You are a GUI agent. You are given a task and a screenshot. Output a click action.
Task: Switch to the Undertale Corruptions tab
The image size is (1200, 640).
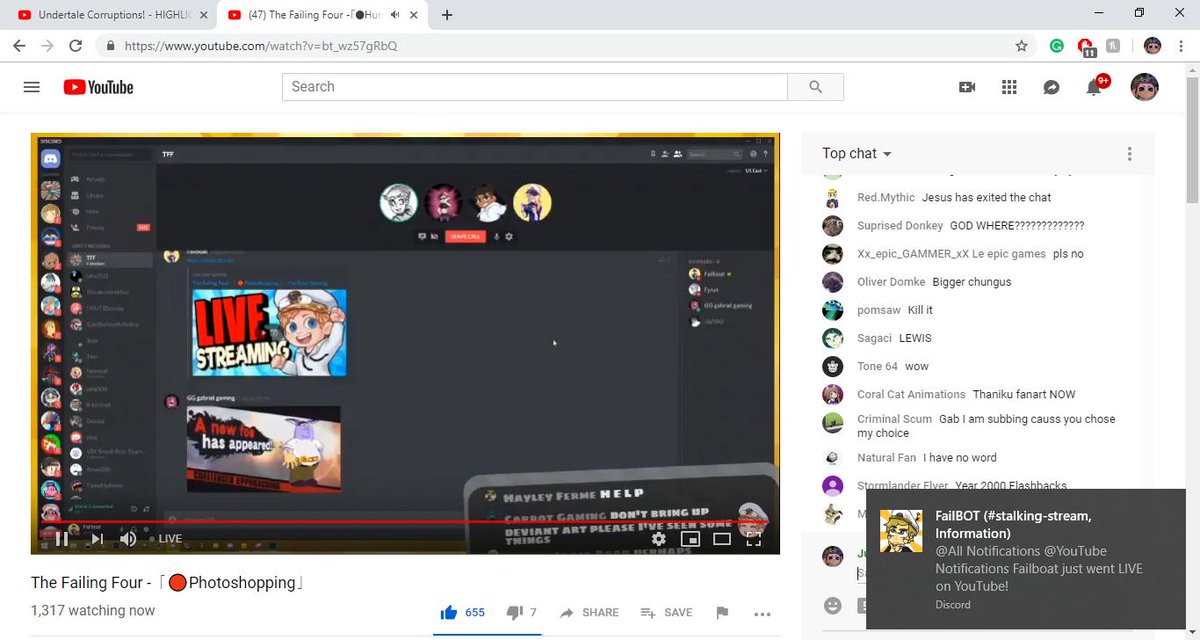[114, 15]
